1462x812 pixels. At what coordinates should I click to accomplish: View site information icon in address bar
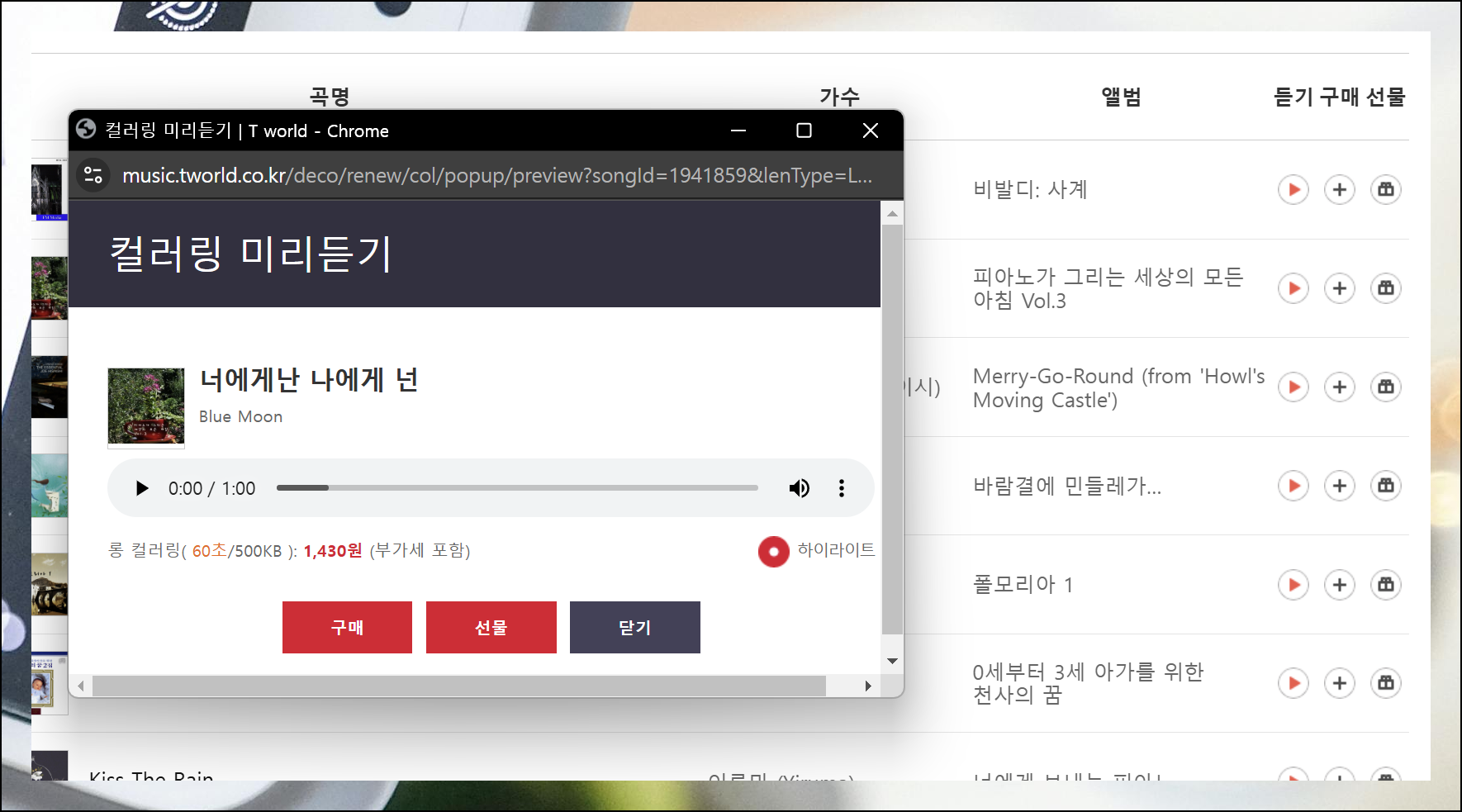pos(93,175)
